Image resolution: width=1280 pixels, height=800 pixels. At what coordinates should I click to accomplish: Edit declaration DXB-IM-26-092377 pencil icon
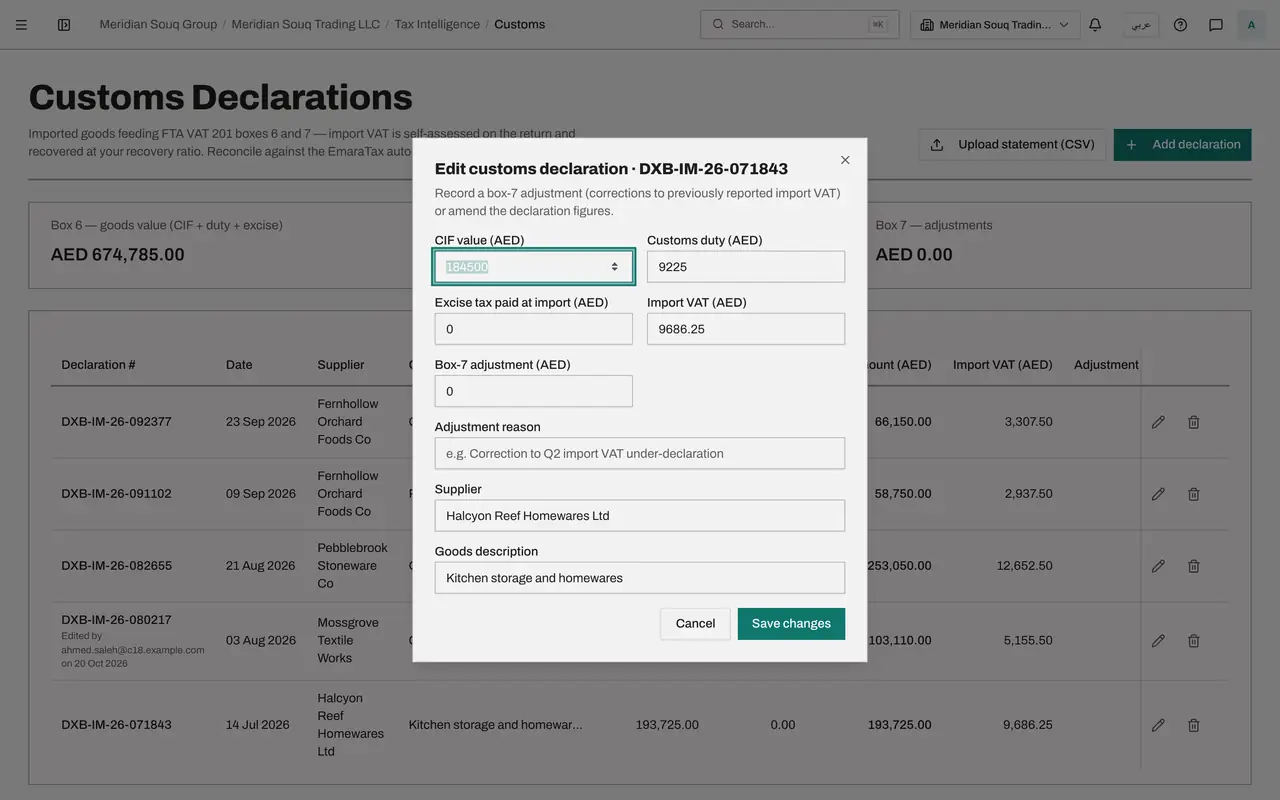point(1158,422)
